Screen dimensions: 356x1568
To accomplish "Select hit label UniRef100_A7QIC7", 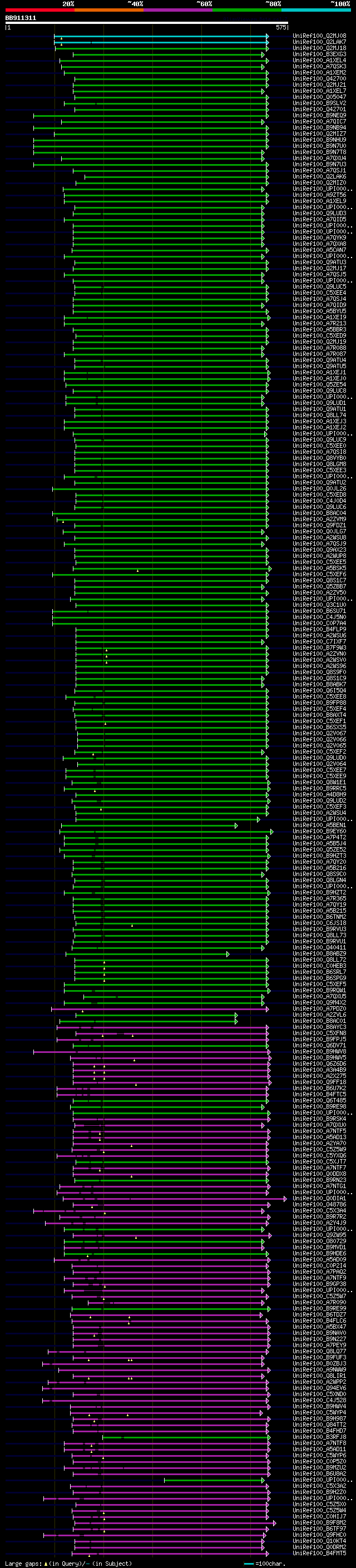I will point(319,122).
